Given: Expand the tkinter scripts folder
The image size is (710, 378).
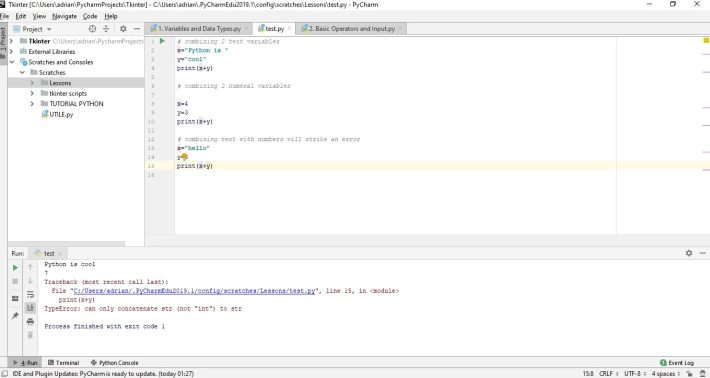Looking at the screenshot, I should (32, 93).
